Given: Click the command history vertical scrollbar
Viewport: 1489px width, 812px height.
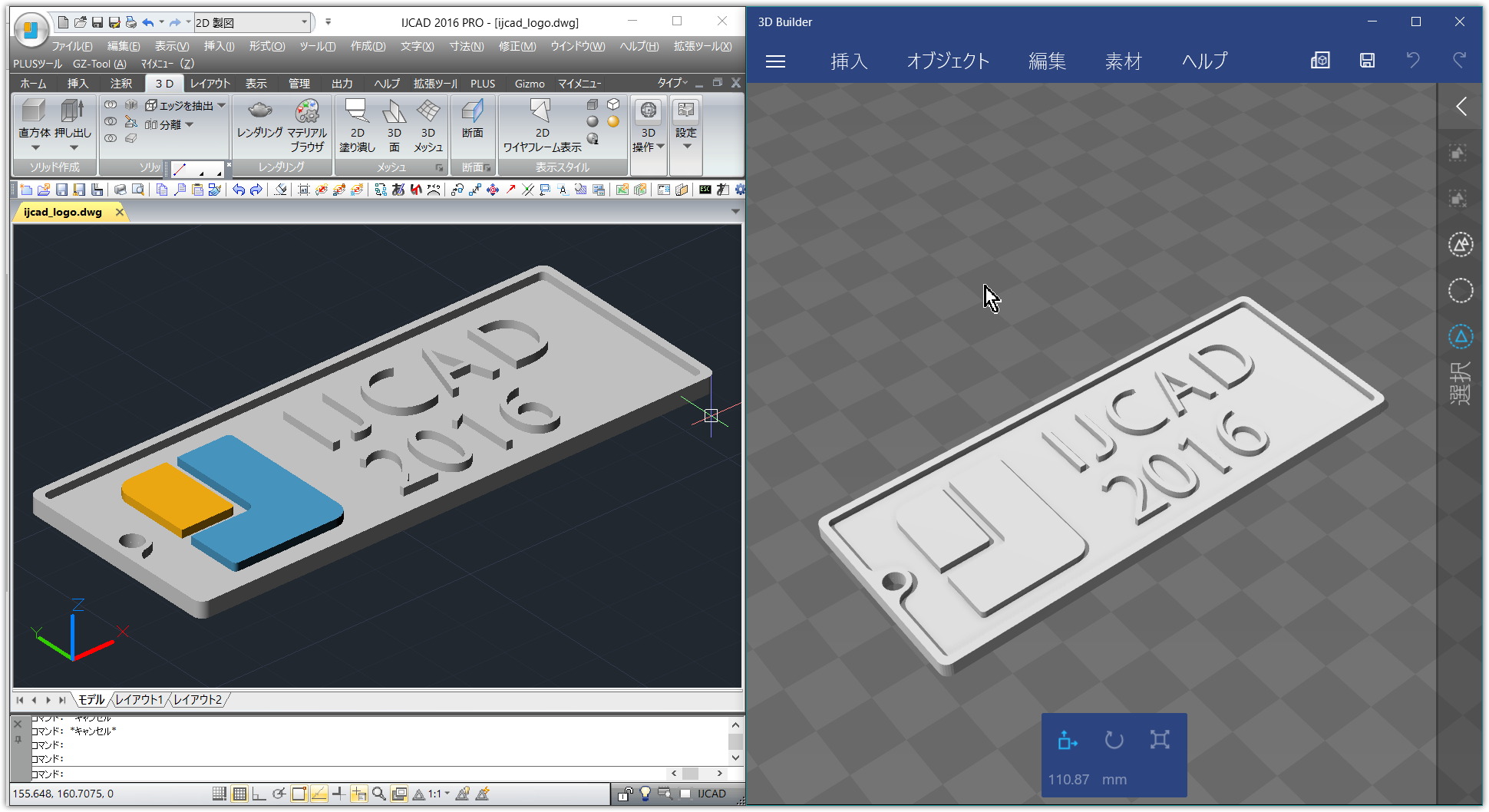Looking at the screenshot, I should tap(735, 741).
